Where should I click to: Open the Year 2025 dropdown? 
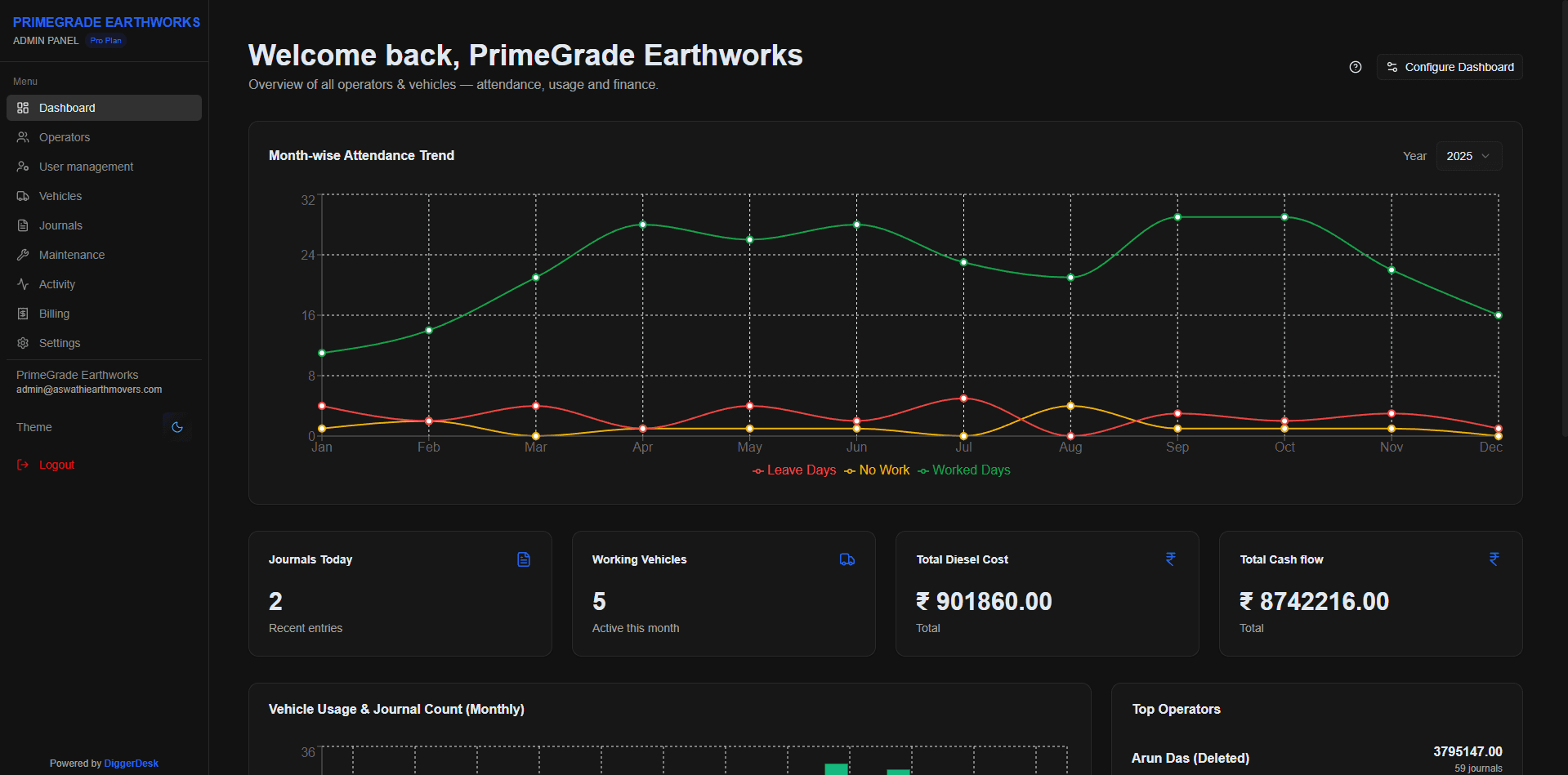(1468, 156)
